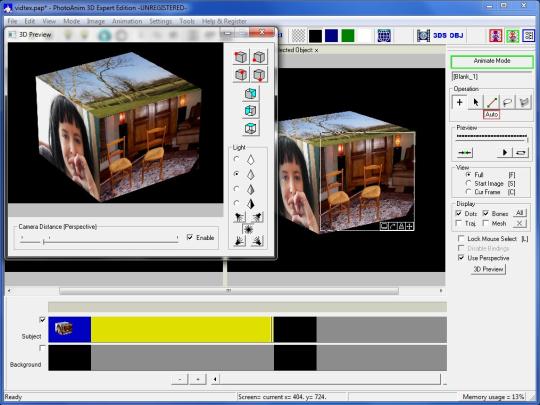Play the animation preview
This screenshot has width=540, height=405.
point(505,152)
